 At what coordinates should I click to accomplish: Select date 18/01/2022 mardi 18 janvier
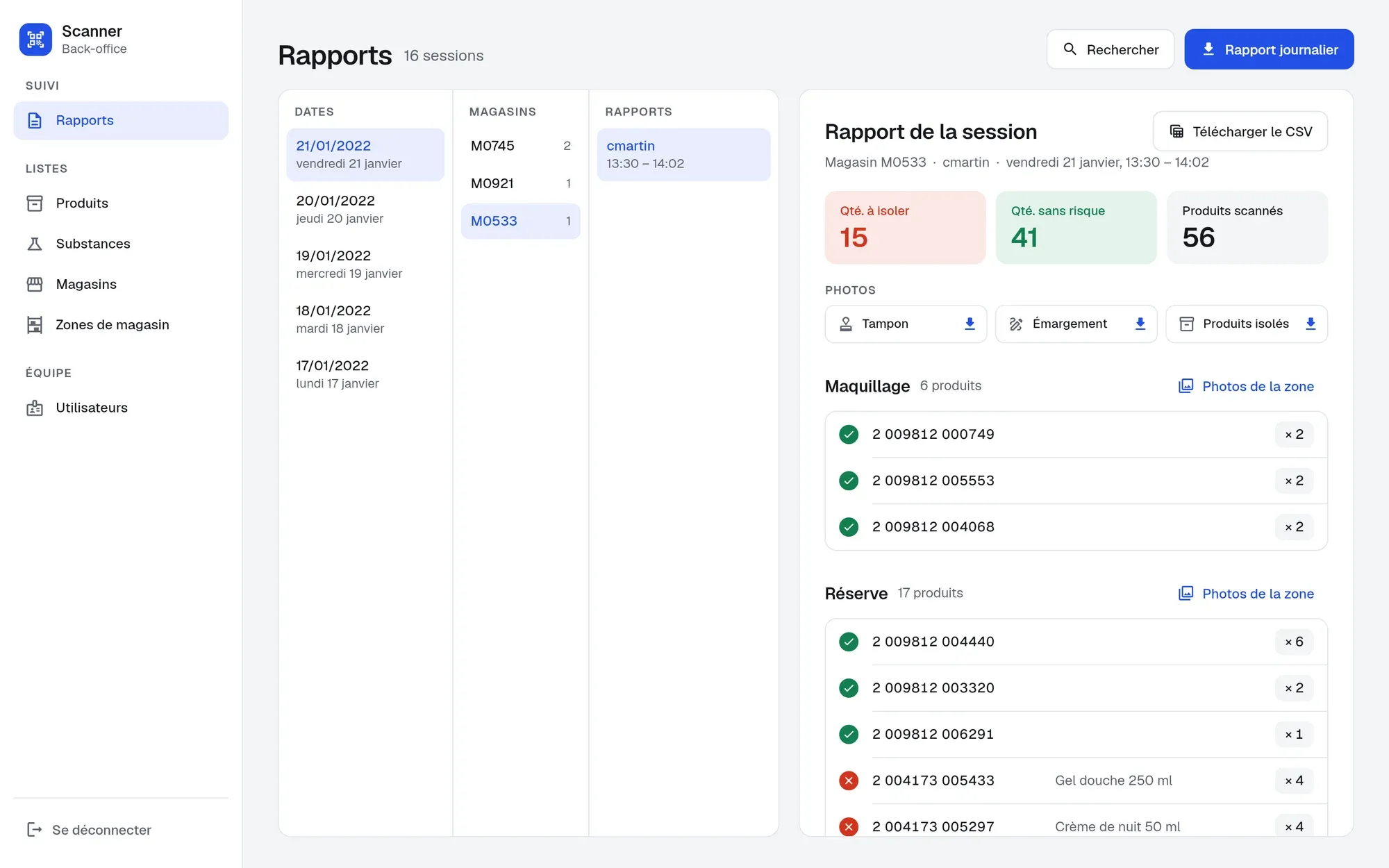pos(365,319)
